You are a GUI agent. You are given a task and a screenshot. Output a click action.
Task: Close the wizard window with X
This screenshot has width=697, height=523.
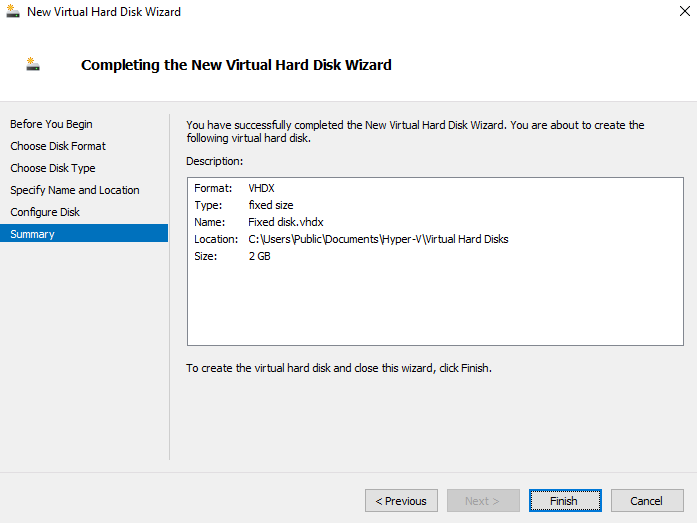click(x=685, y=11)
